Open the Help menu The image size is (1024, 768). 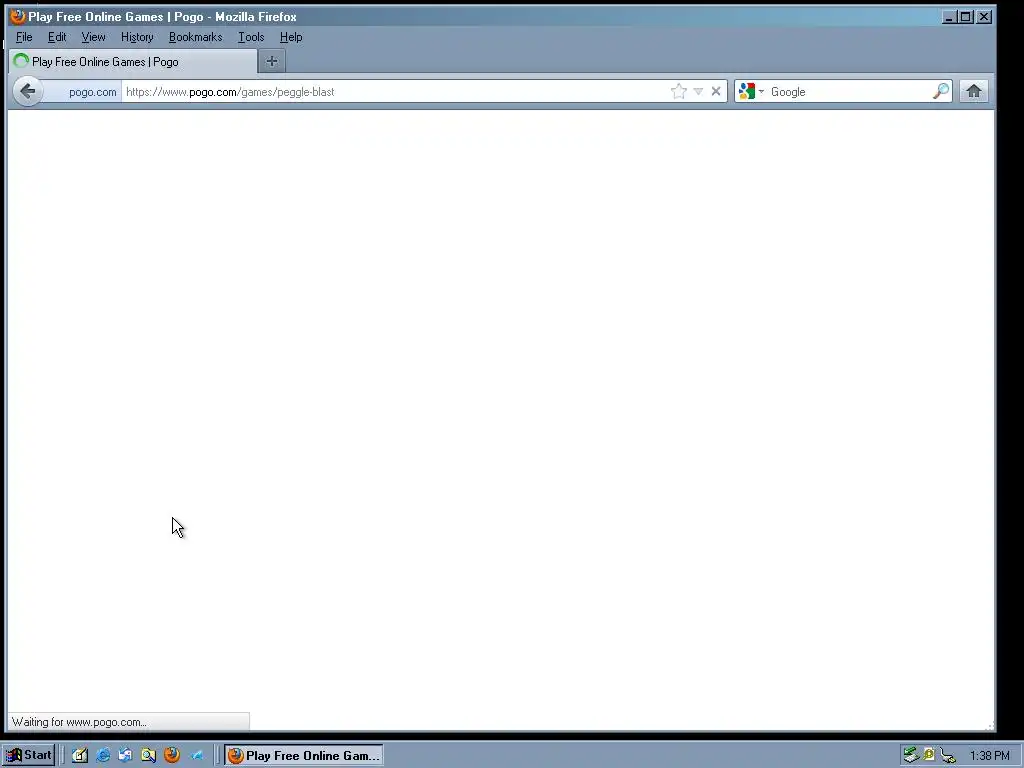pyautogui.click(x=291, y=37)
